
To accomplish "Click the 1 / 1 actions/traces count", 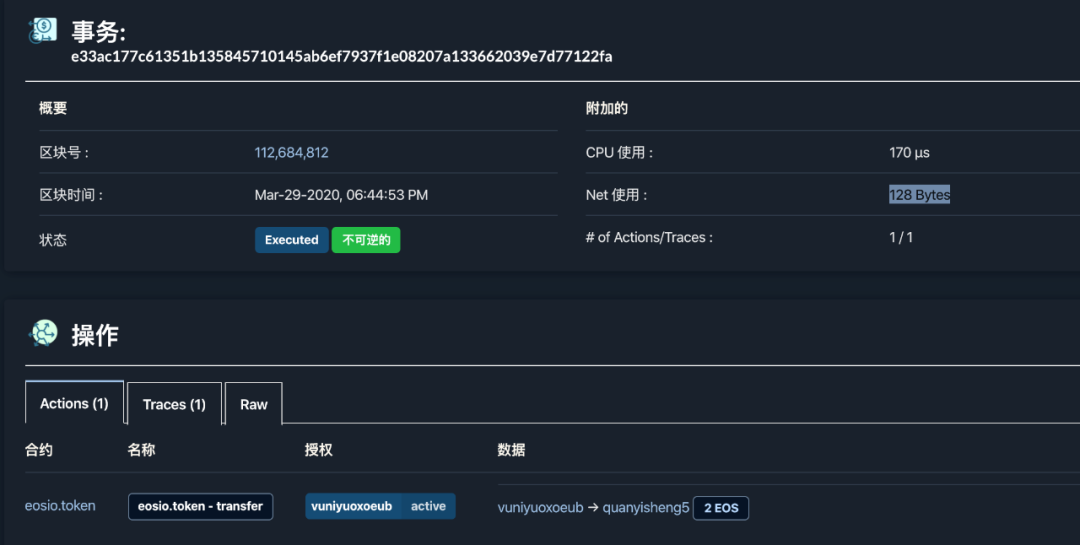I will pos(901,238).
